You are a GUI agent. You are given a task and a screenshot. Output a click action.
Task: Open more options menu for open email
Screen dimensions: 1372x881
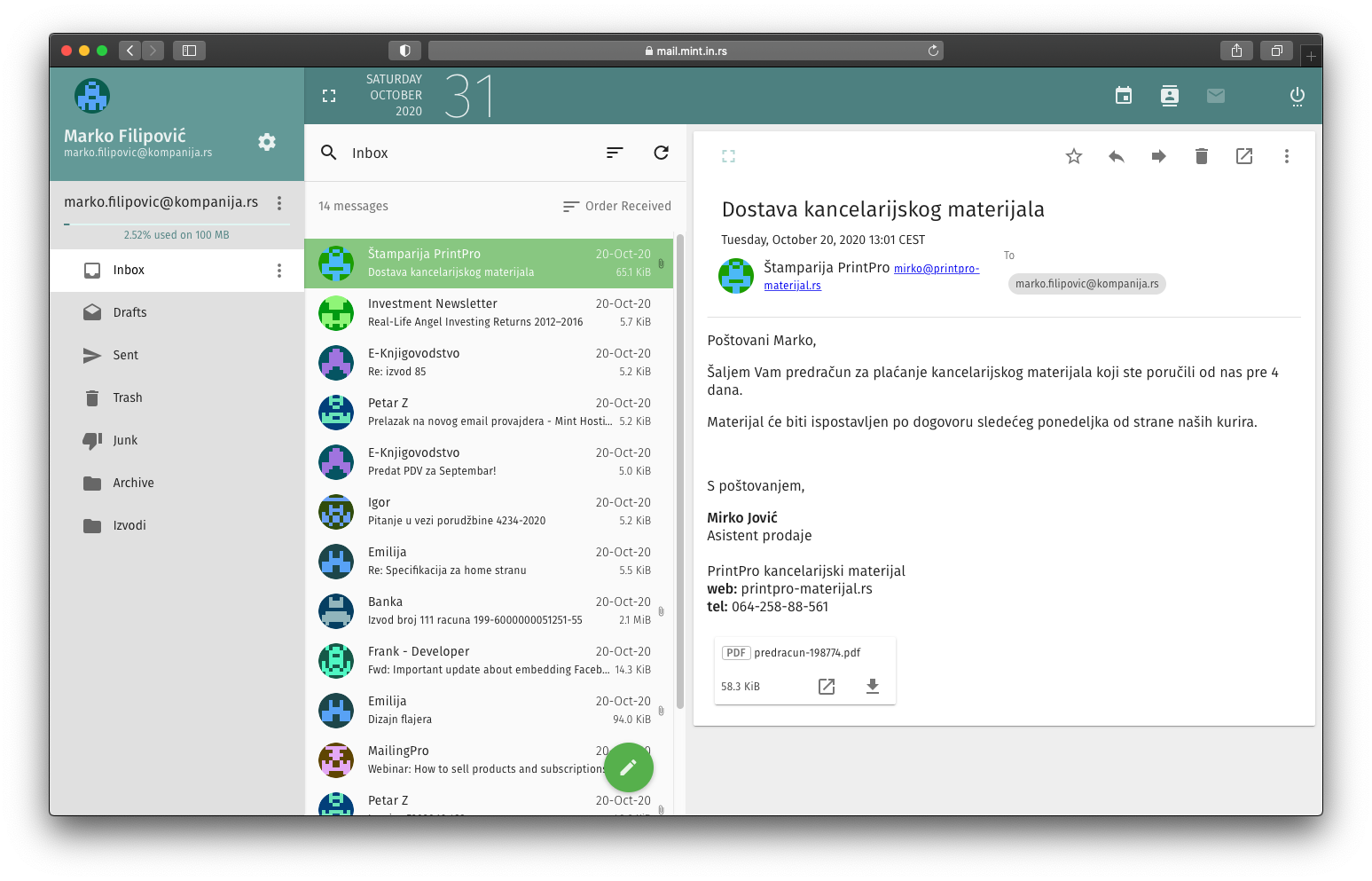coord(1286,157)
